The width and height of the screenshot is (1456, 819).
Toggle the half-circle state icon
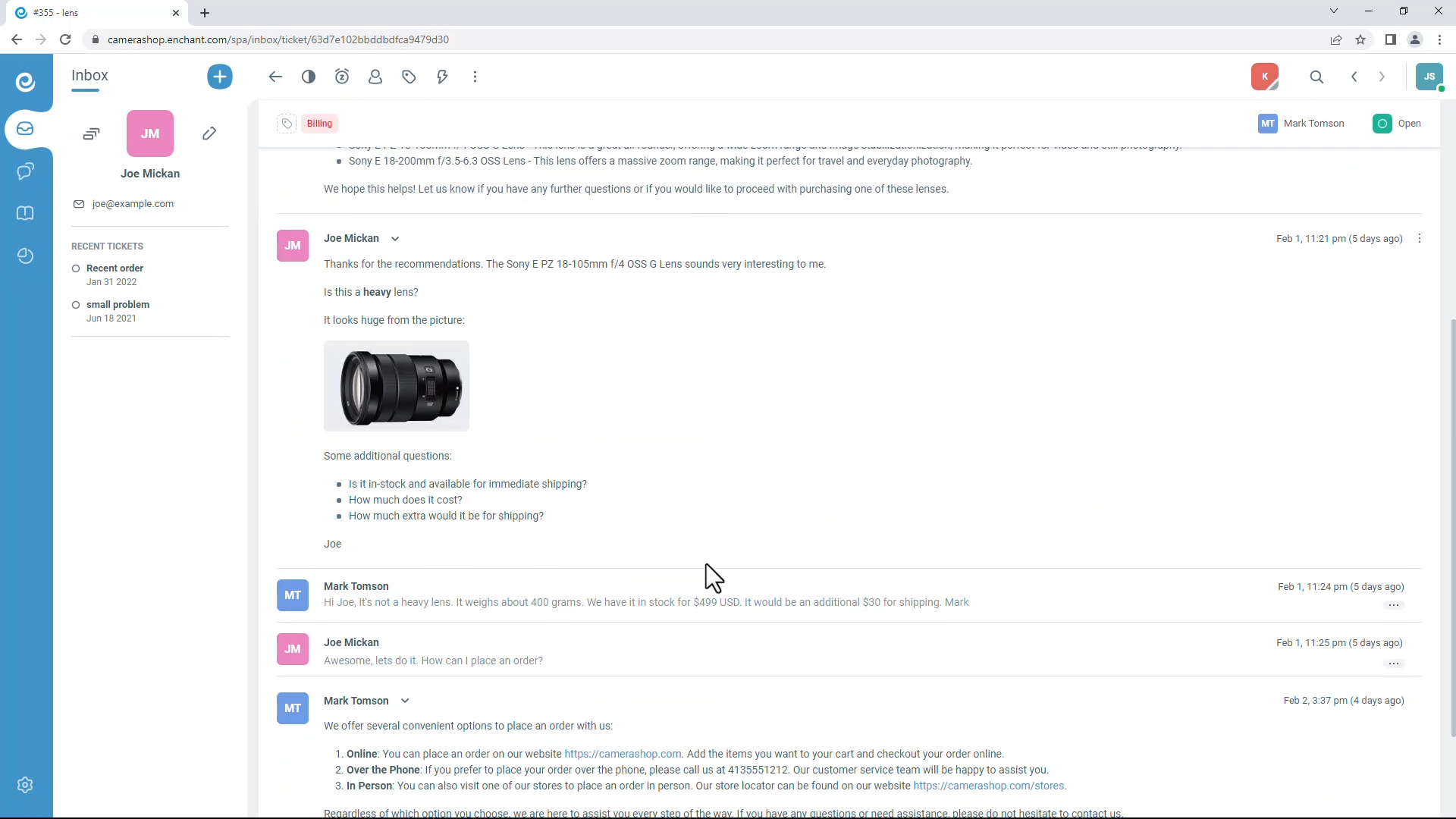click(309, 77)
